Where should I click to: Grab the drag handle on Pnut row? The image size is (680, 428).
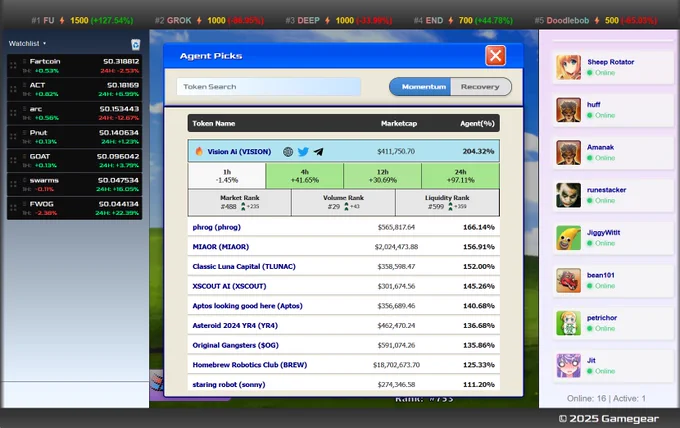tap(13, 137)
